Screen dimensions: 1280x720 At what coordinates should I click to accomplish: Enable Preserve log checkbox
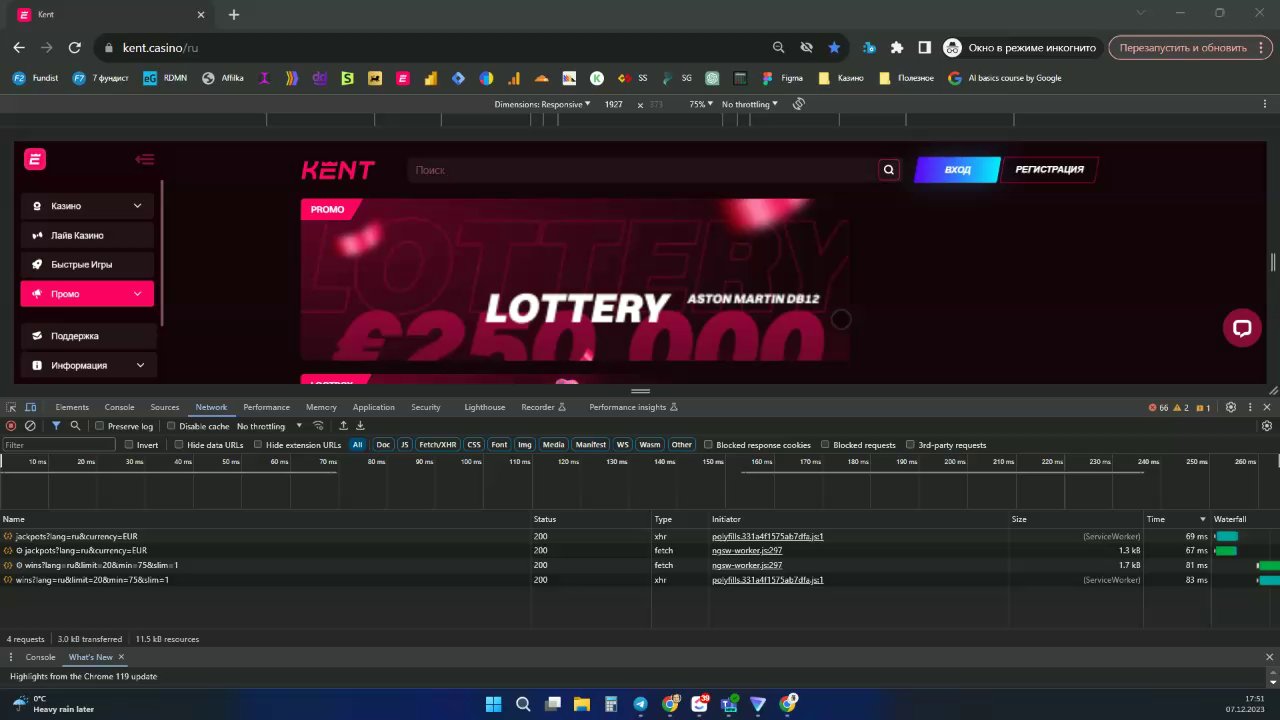(x=100, y=426)
